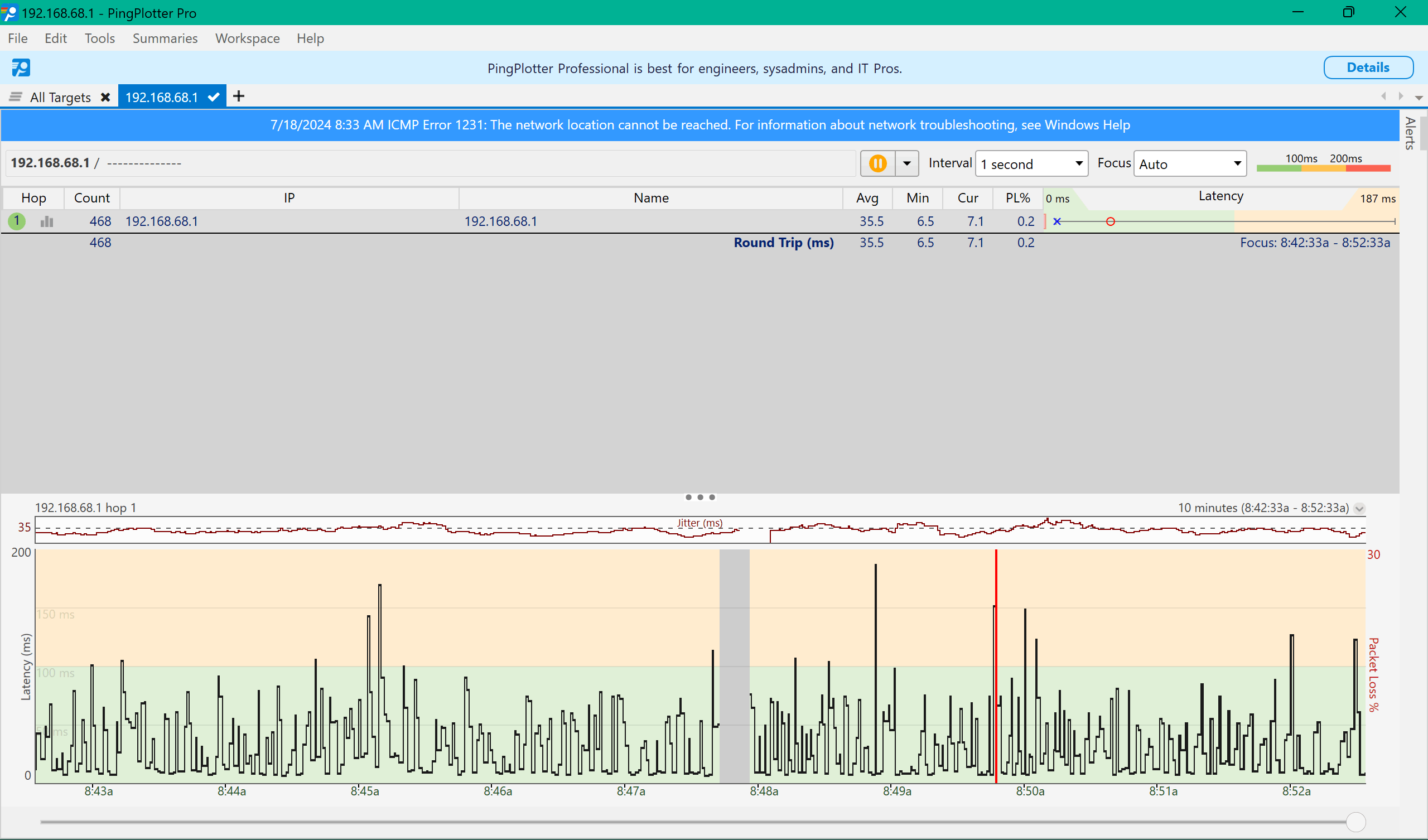Click the PingPlotter logo in the banner
The width and height of the screenshot is (1428, 840).
coord(21,68)
